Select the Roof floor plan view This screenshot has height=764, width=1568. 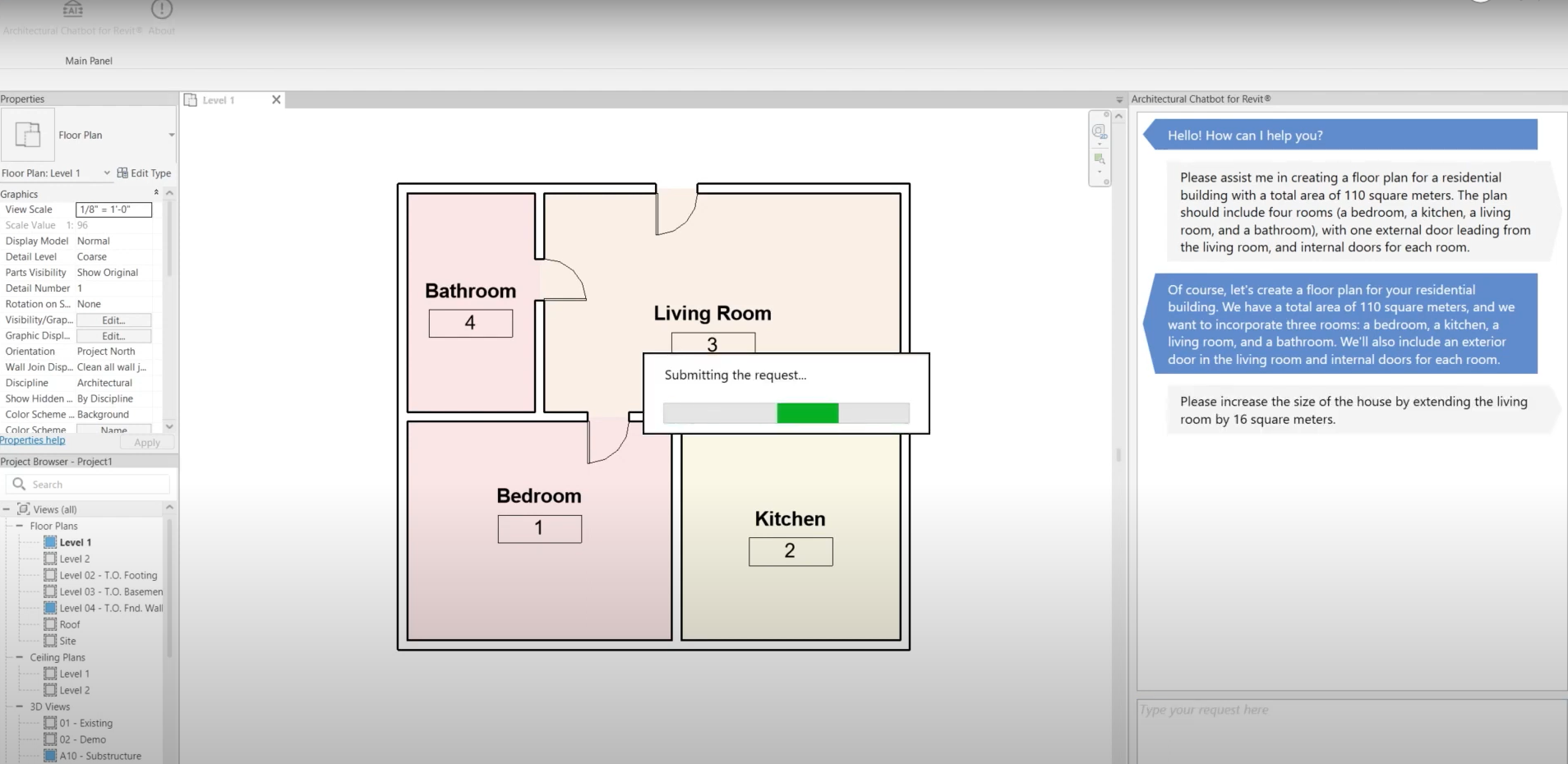point(70,624)
